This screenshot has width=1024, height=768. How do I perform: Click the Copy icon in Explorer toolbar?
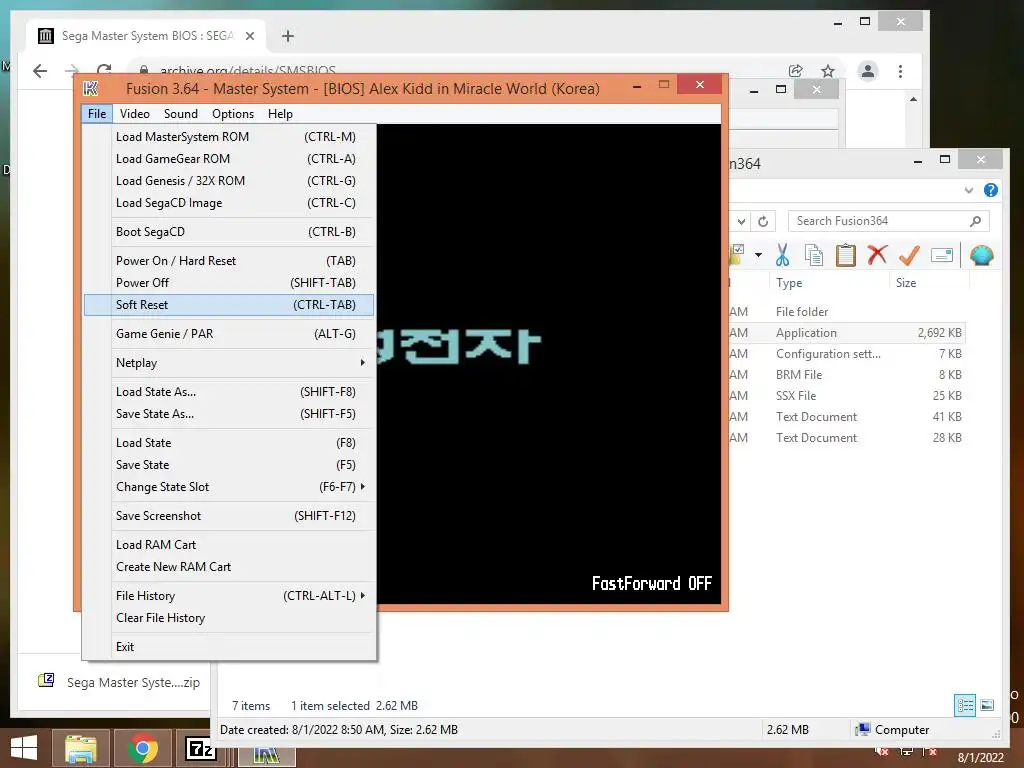click(814, 255)
